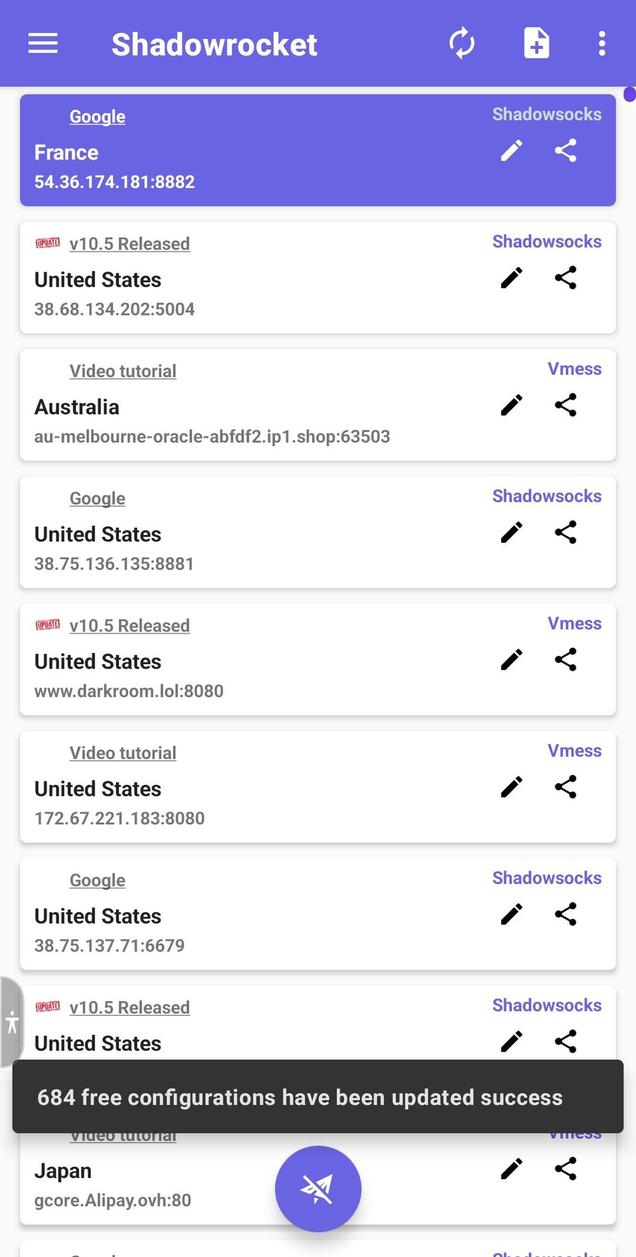This screenshot has height=1257, width=636.
Task: Share the France server configuration
Action: [565, 150]
